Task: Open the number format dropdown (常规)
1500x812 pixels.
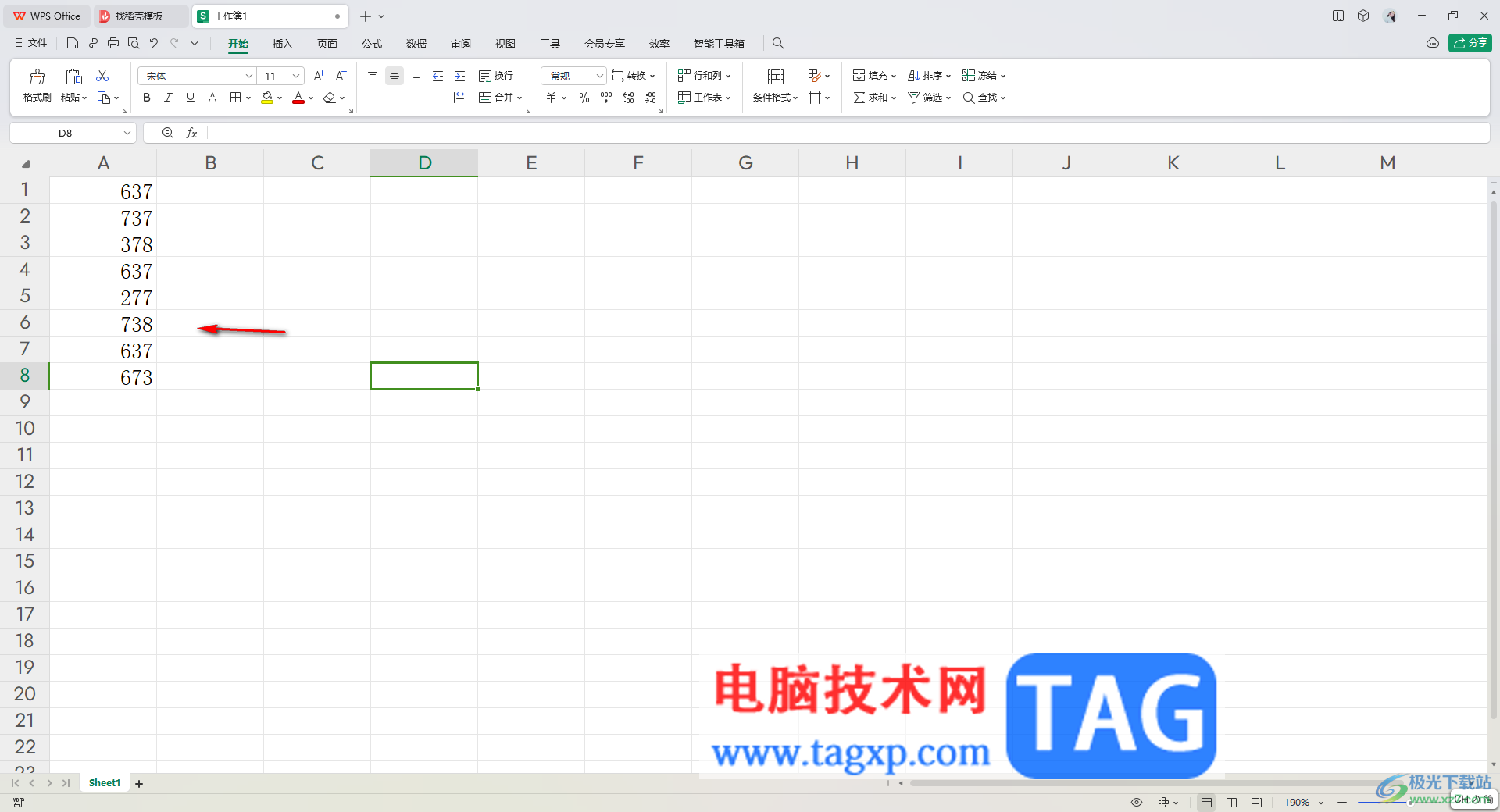Action: pyautogui.click(x=599, y=76)
